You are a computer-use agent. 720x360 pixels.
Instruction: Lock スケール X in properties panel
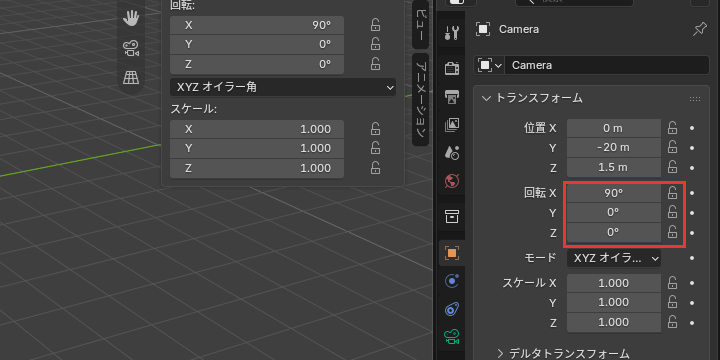pos(672,283)
